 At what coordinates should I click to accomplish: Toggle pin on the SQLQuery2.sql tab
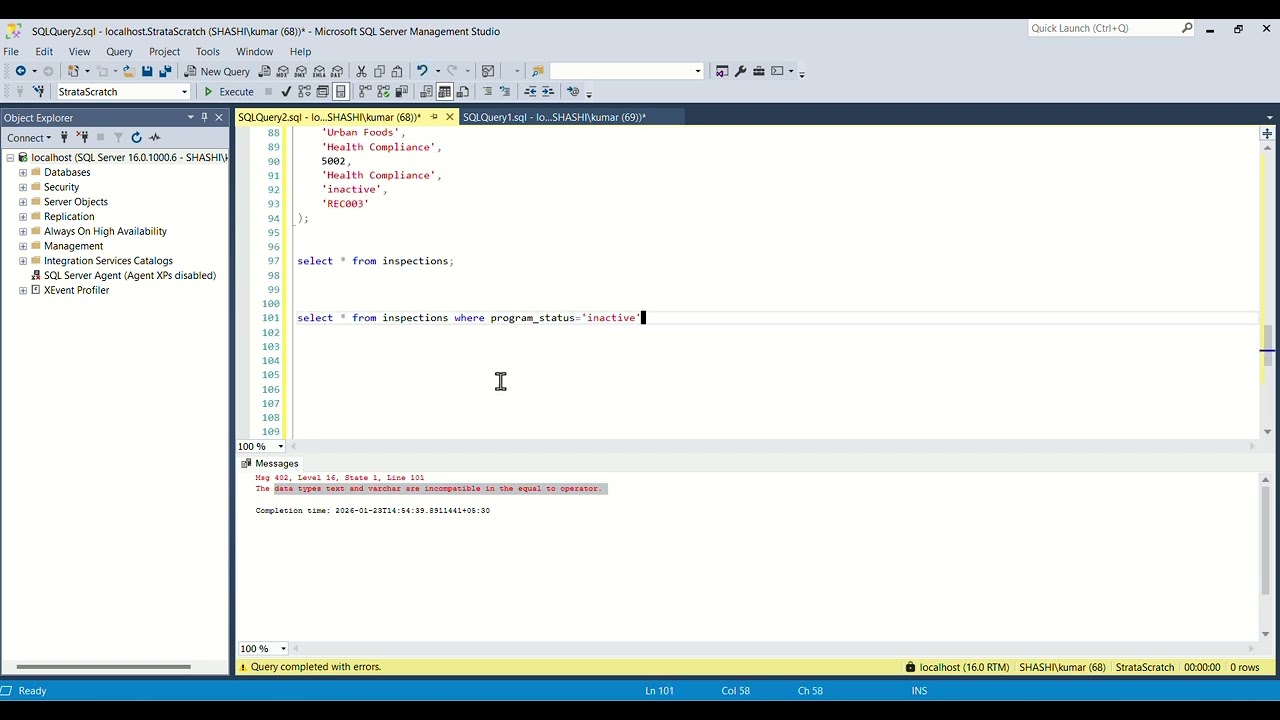pyautogui.click(x=434, y=117)
